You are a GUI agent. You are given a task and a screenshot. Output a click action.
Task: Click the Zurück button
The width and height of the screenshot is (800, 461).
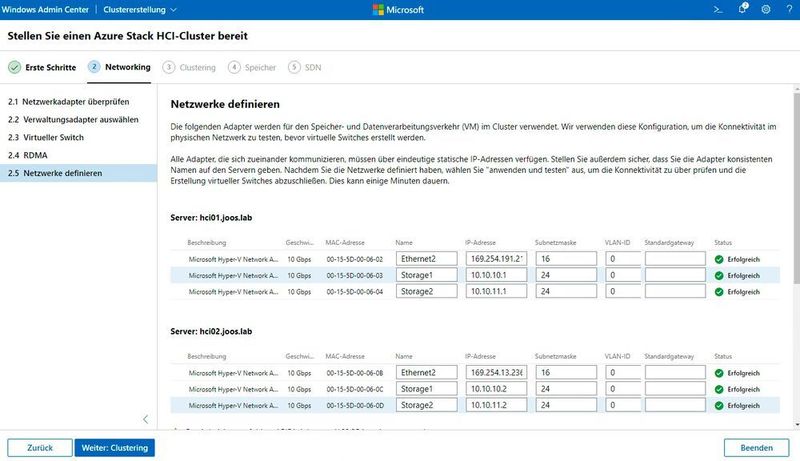pyautogui.click(x=40, y=447)
